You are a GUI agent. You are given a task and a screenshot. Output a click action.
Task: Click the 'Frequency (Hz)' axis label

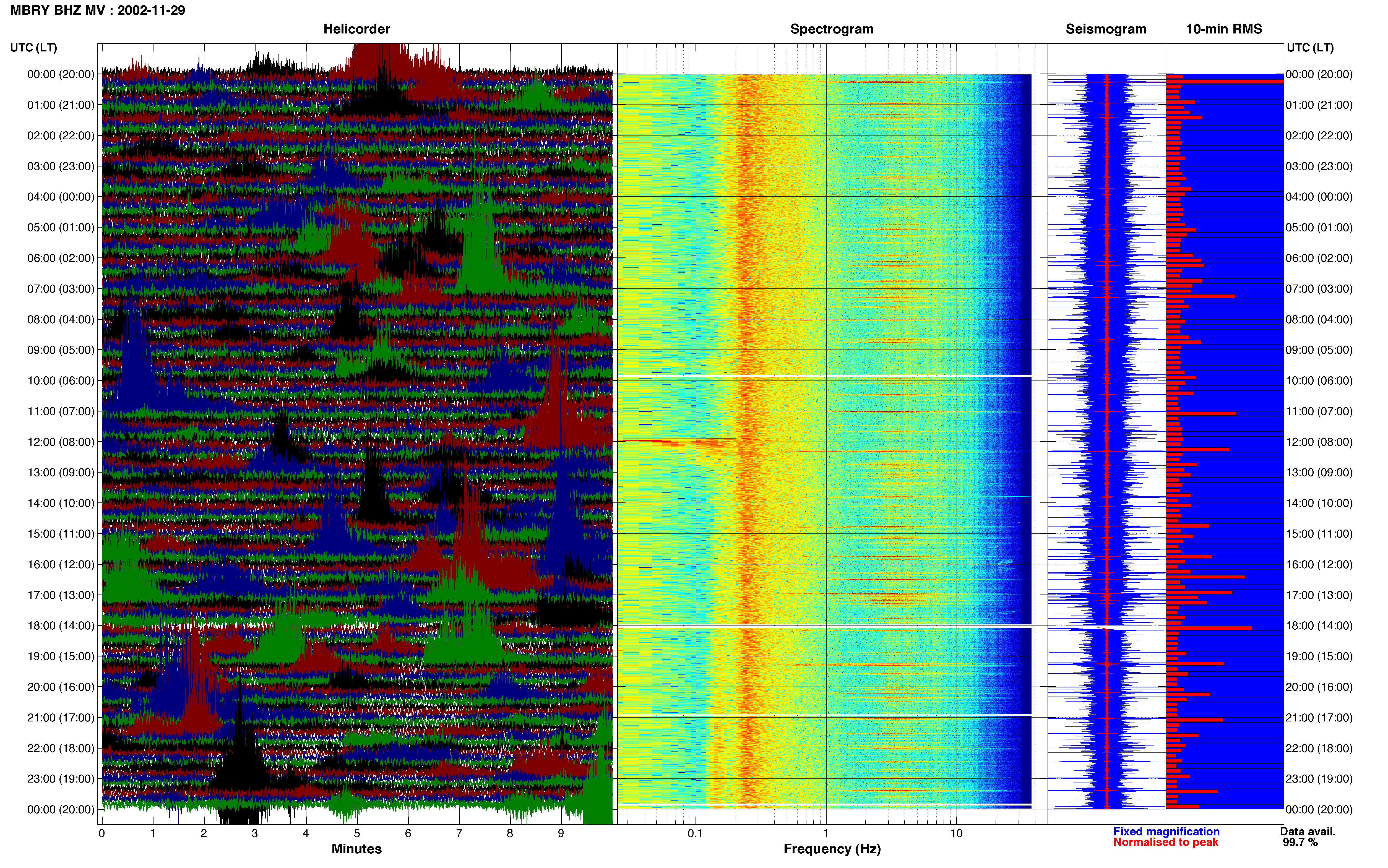832,849
